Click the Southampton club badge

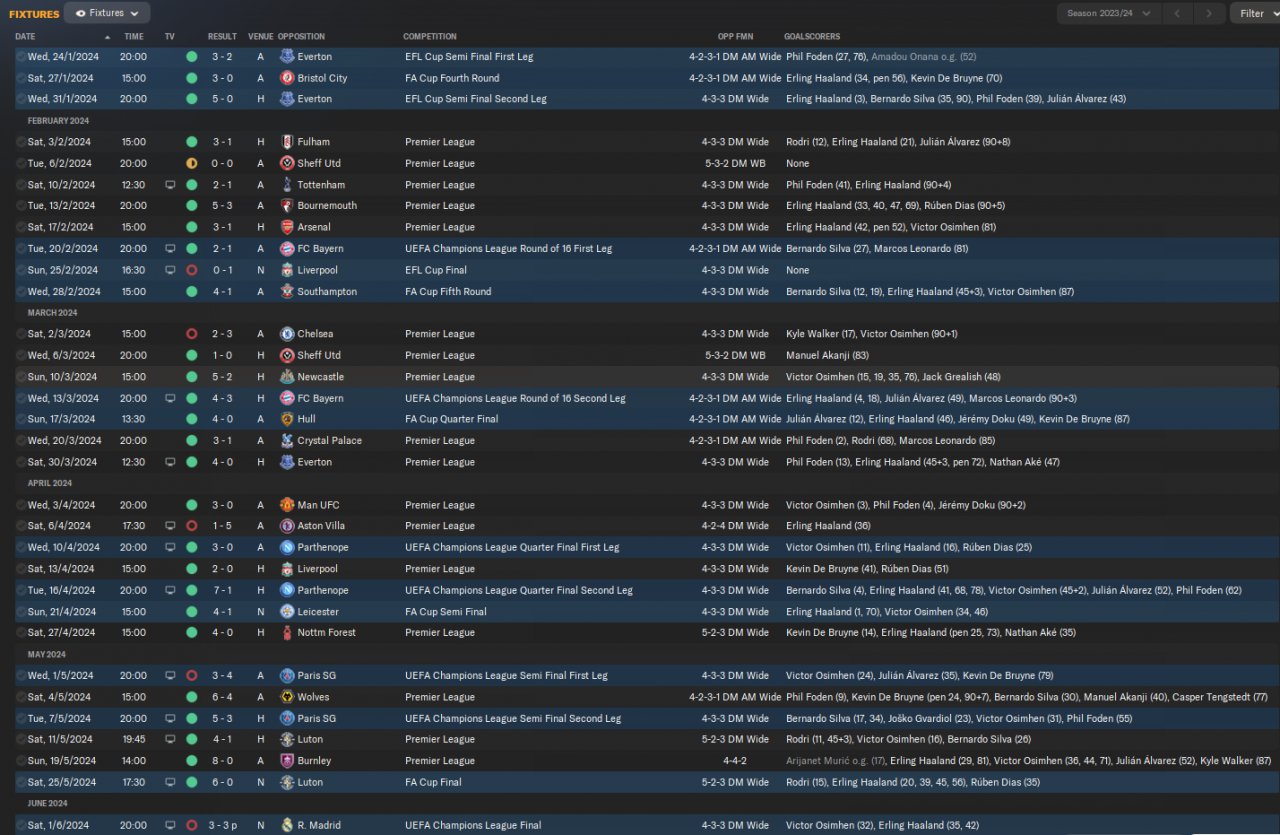coord(287,292)
